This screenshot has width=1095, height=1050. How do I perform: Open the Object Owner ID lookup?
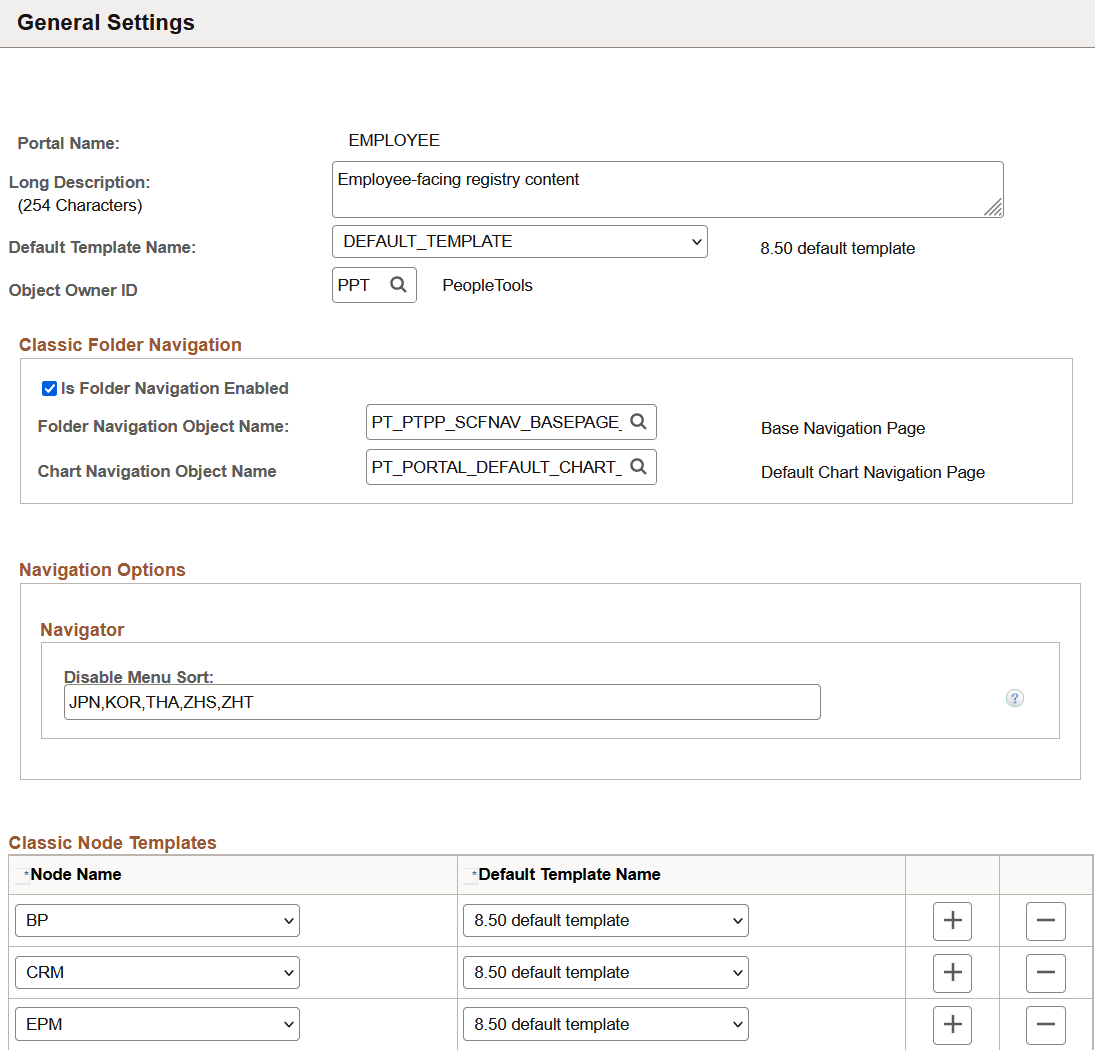(x=398, y=285)
